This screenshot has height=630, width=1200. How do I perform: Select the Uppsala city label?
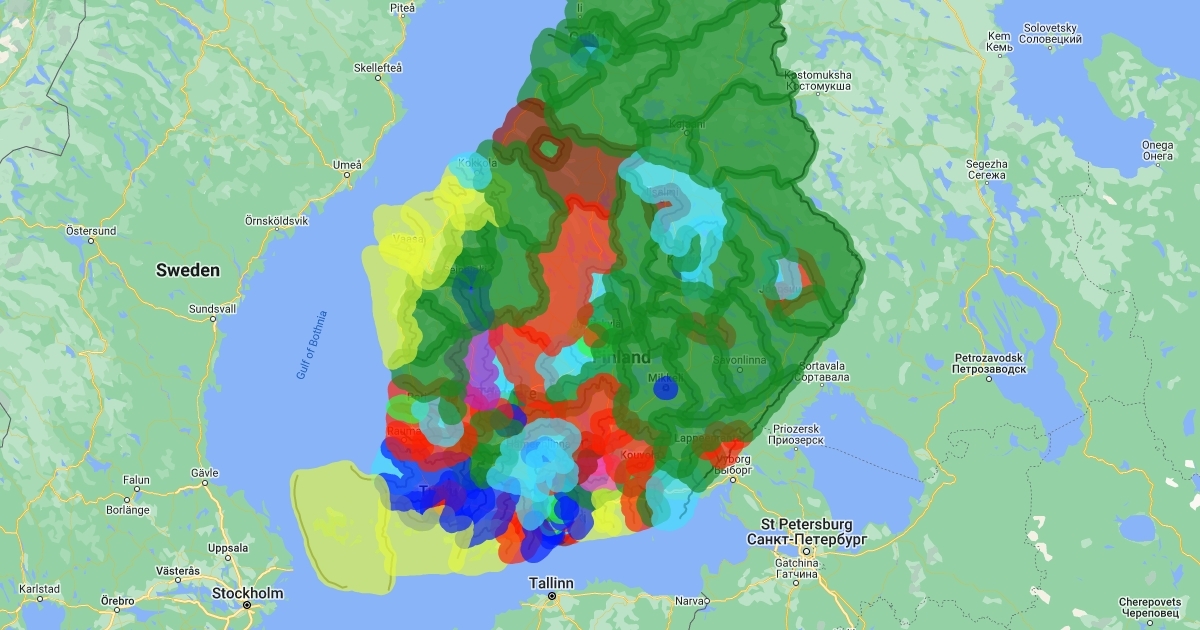click(227, 548)
